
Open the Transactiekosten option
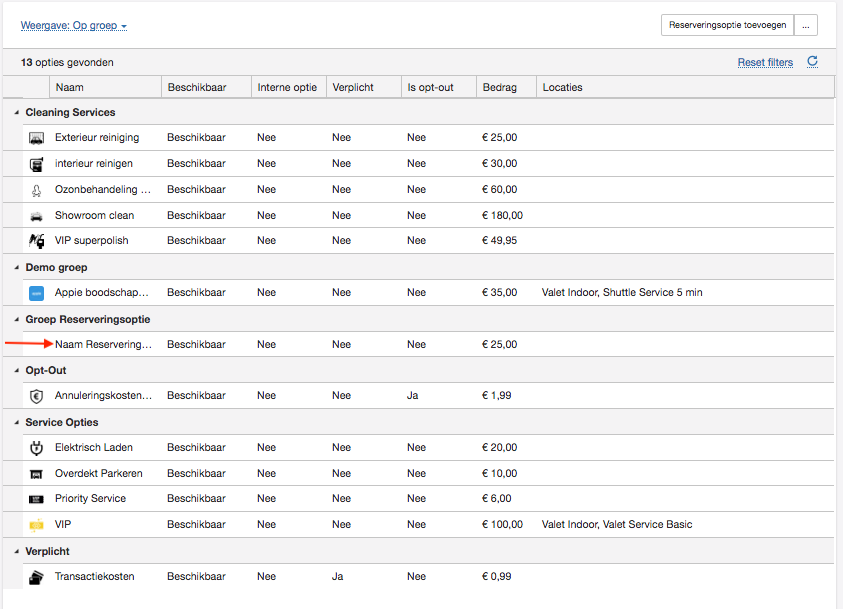tap(95, 576)
